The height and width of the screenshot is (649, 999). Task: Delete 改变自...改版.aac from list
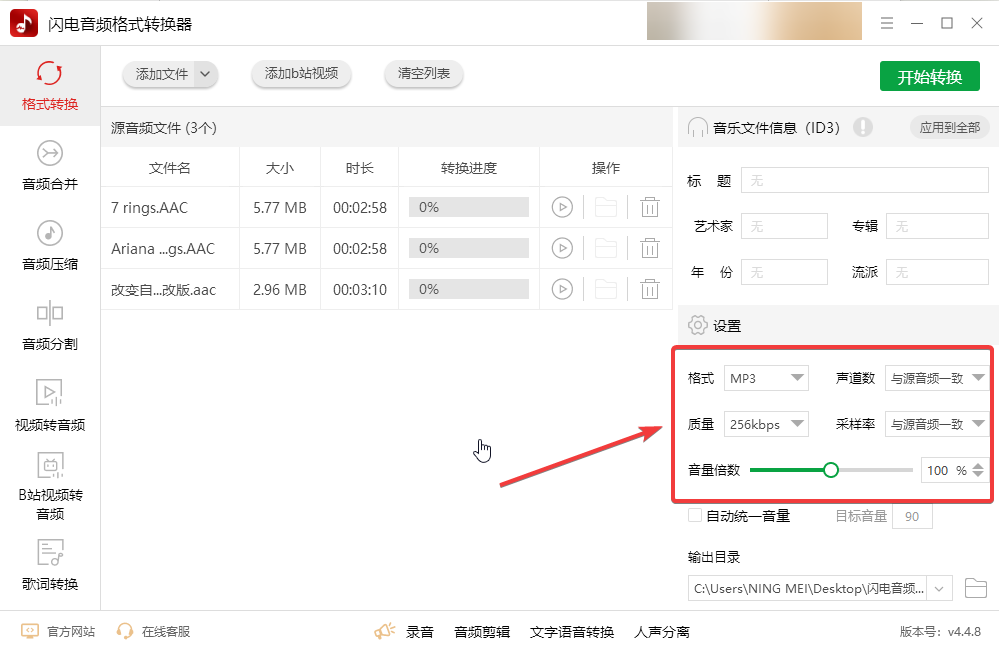[x=649, y=289]
